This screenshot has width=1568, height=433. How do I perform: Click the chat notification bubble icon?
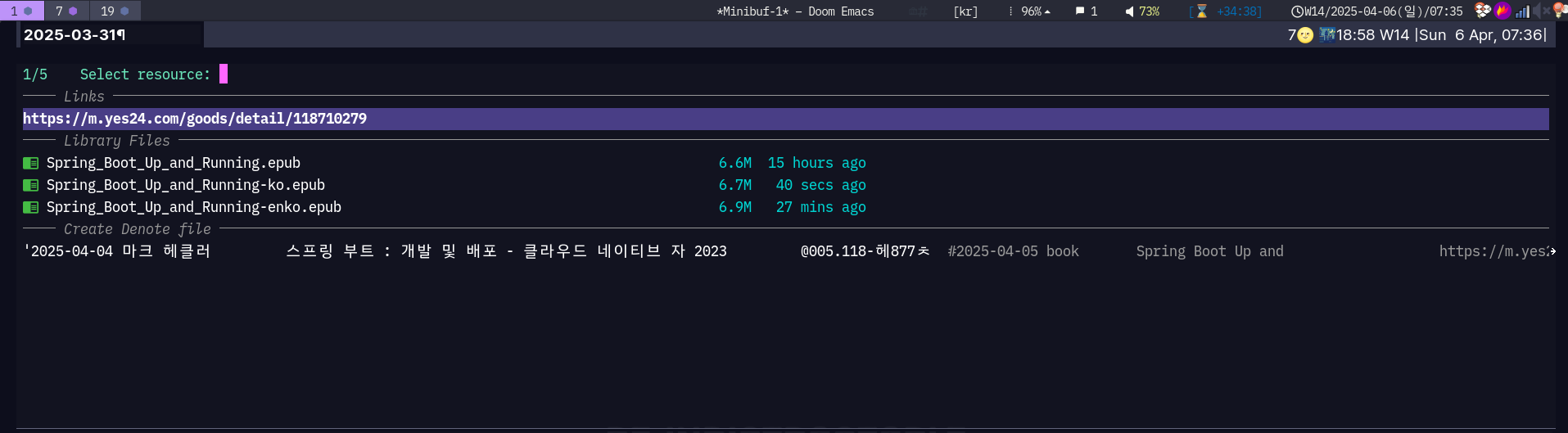tap(1080, 11)
